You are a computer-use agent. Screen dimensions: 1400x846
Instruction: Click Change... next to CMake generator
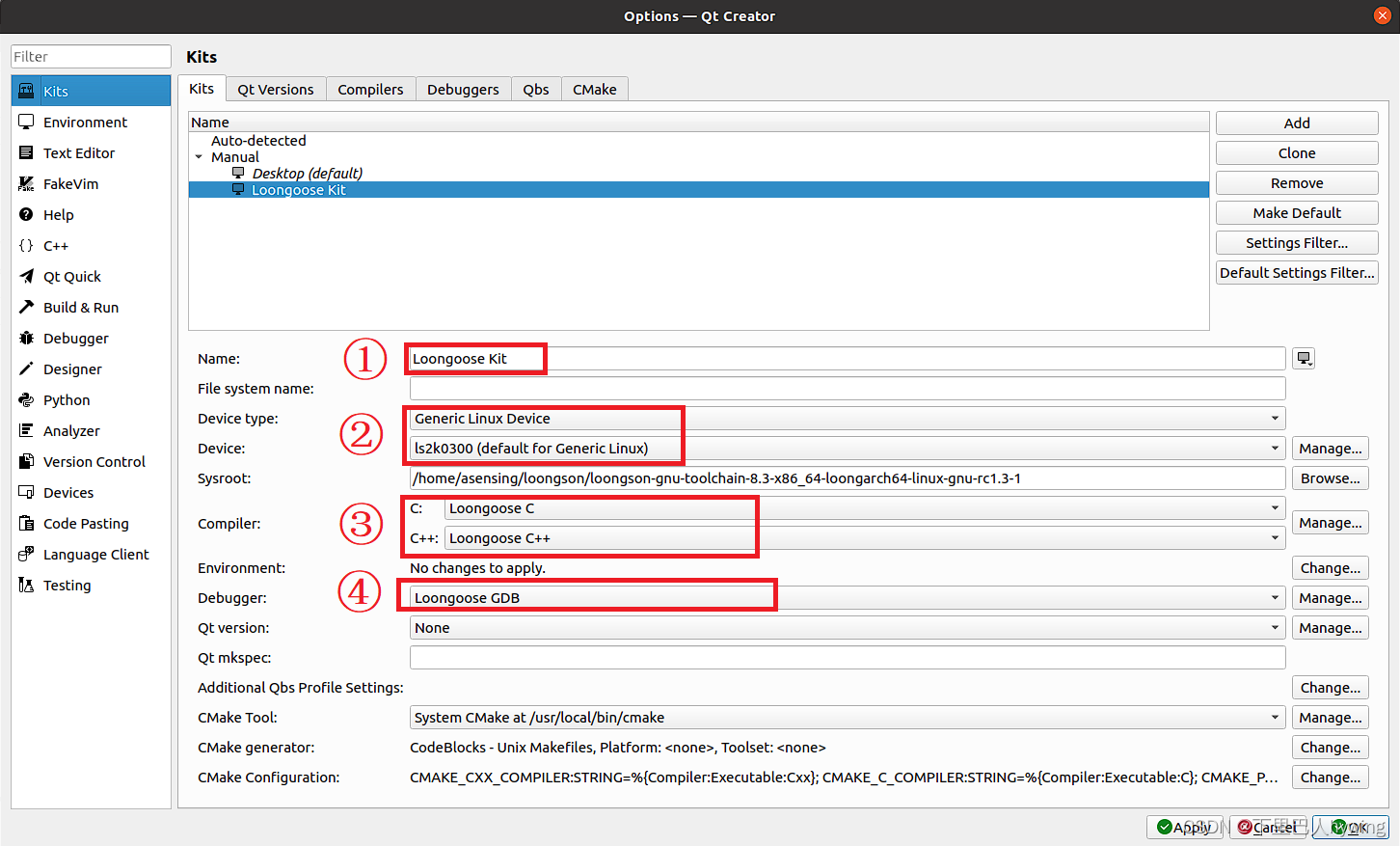1331,747
